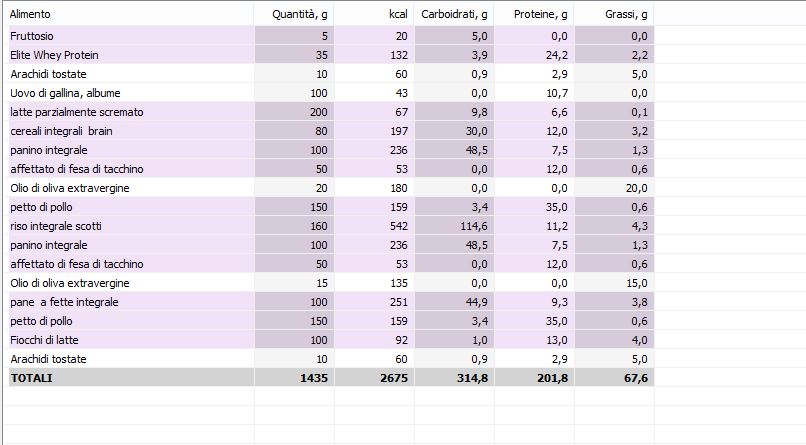The image size is (806, 445).
Task: Click the latte parzialmente scremato entry
Action: 77,112
